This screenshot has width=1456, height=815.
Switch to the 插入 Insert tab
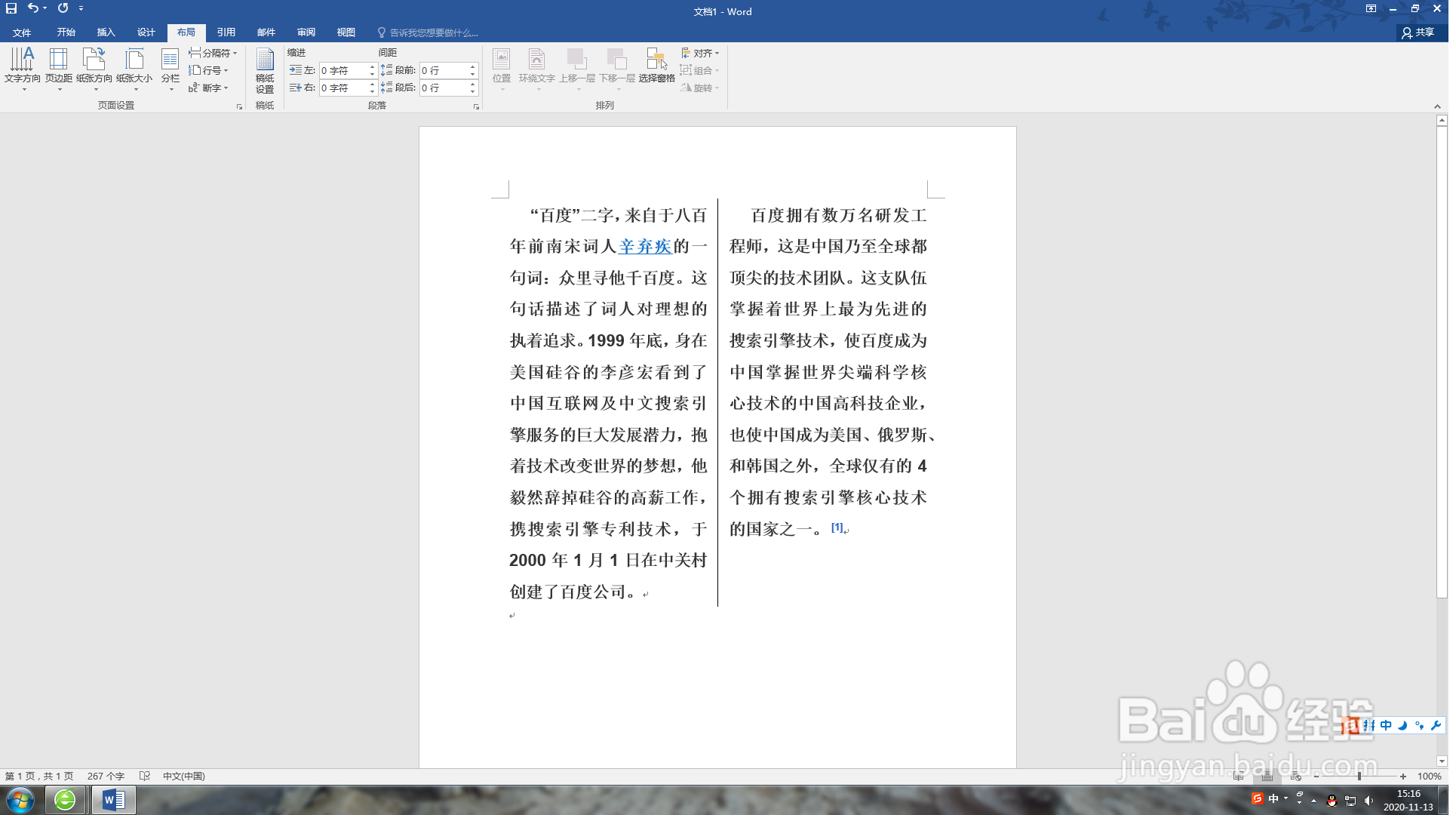106,32
